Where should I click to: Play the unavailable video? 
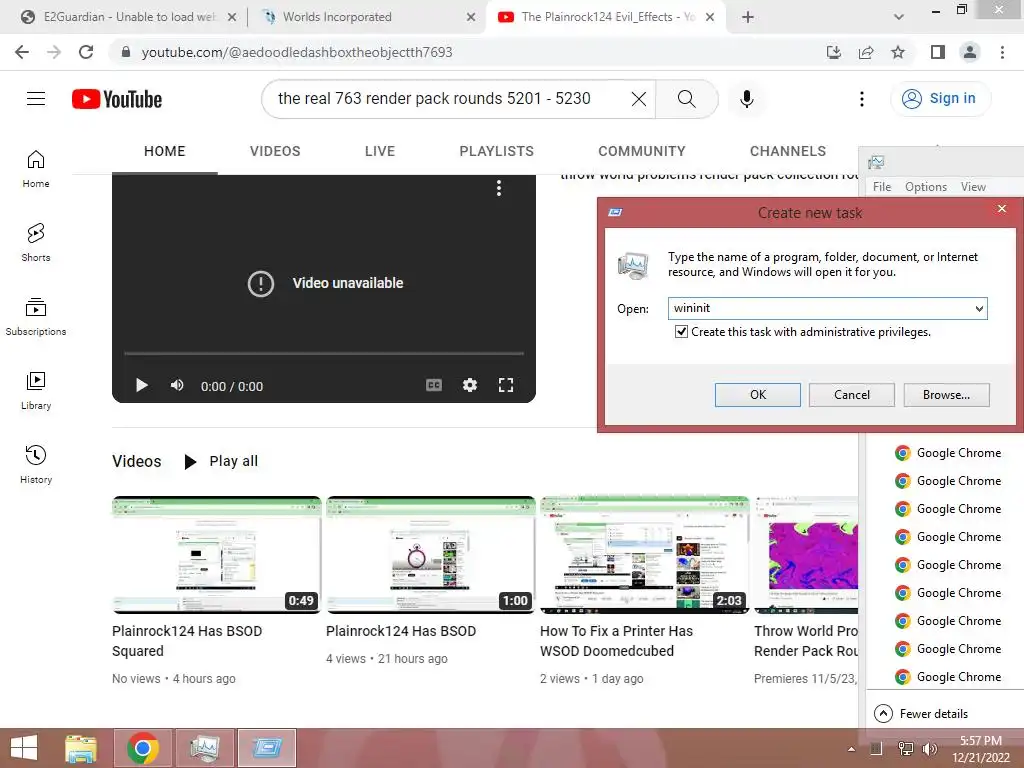(x=141, y=385)
